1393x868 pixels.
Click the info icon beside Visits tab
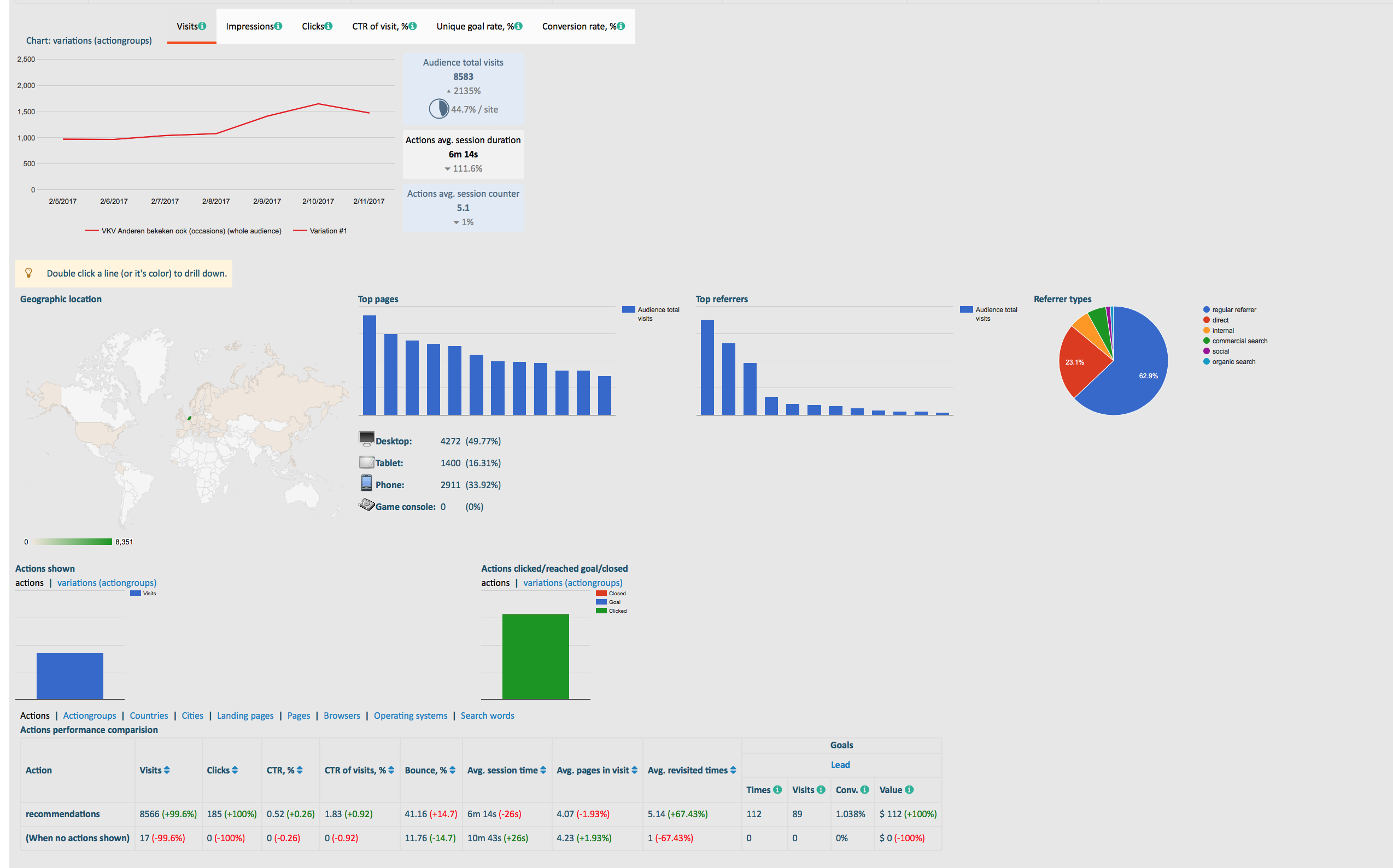[x=202, y=26]
